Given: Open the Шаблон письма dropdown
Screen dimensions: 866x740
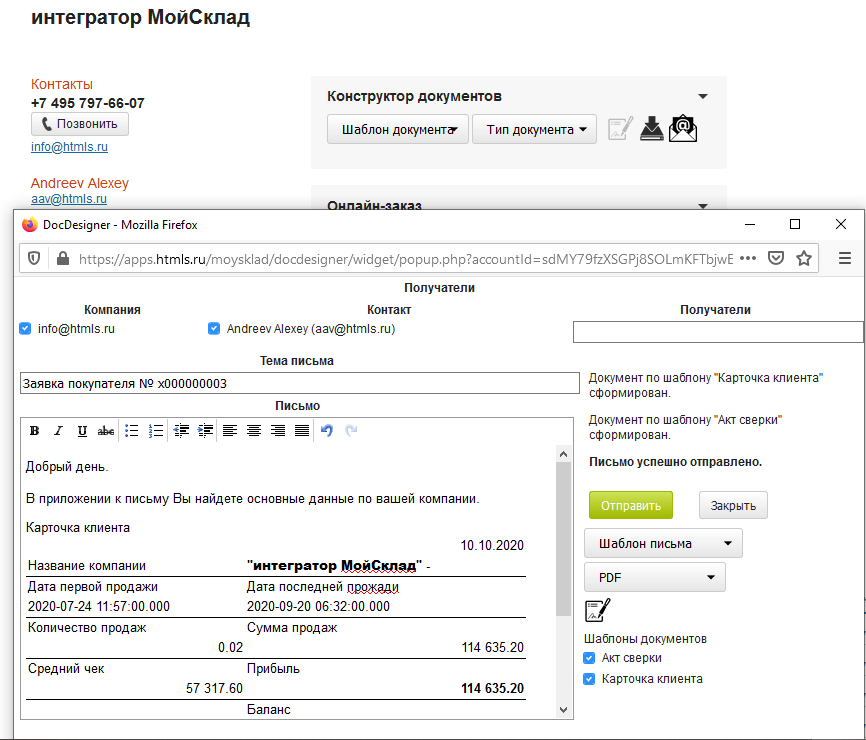Looking at the screenshot, I should 663,544.
